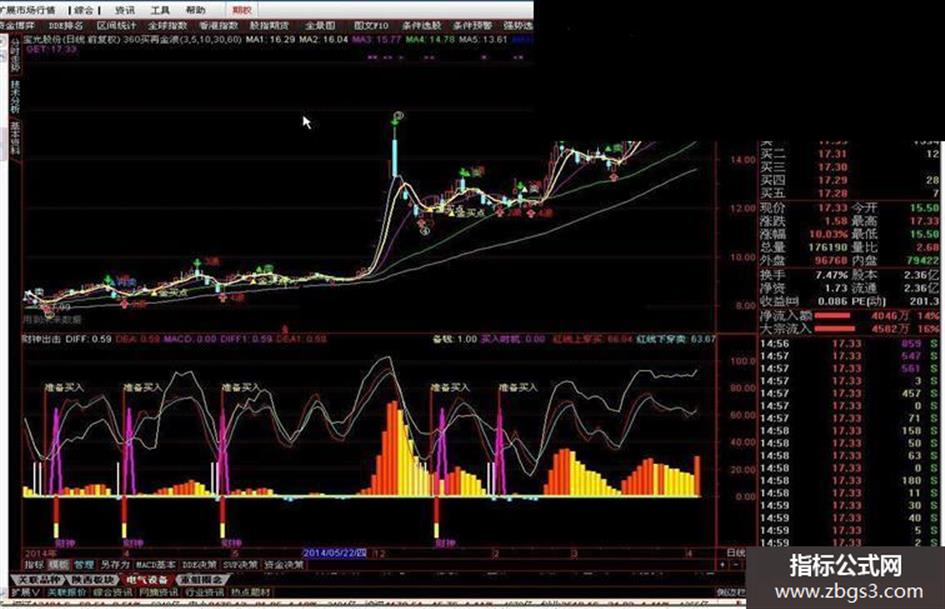Select SUP决策 indicator template
Screen dimensions: 945x609
240,565
